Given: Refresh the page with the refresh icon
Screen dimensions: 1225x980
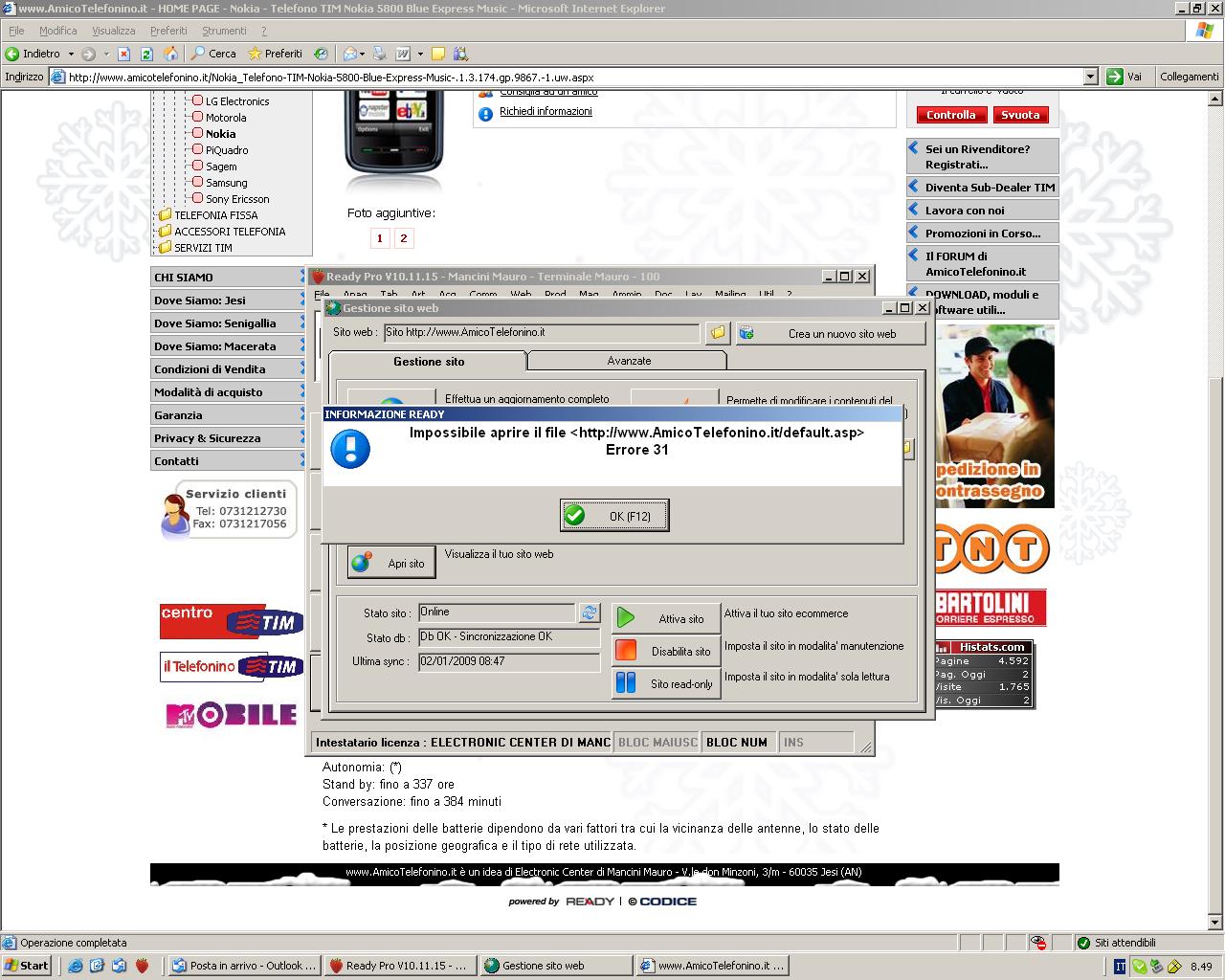Looking at the screenshot, I should click(x=146, y=54).
